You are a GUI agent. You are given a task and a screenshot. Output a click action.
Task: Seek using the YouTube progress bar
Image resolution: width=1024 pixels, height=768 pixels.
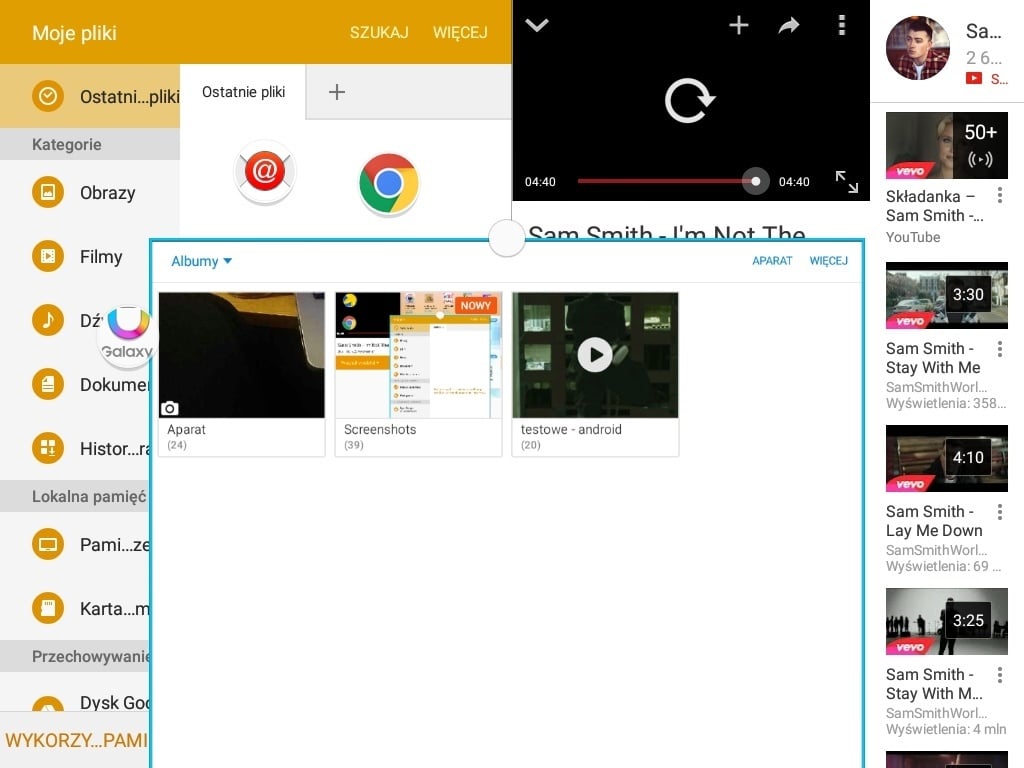point(666,181)
